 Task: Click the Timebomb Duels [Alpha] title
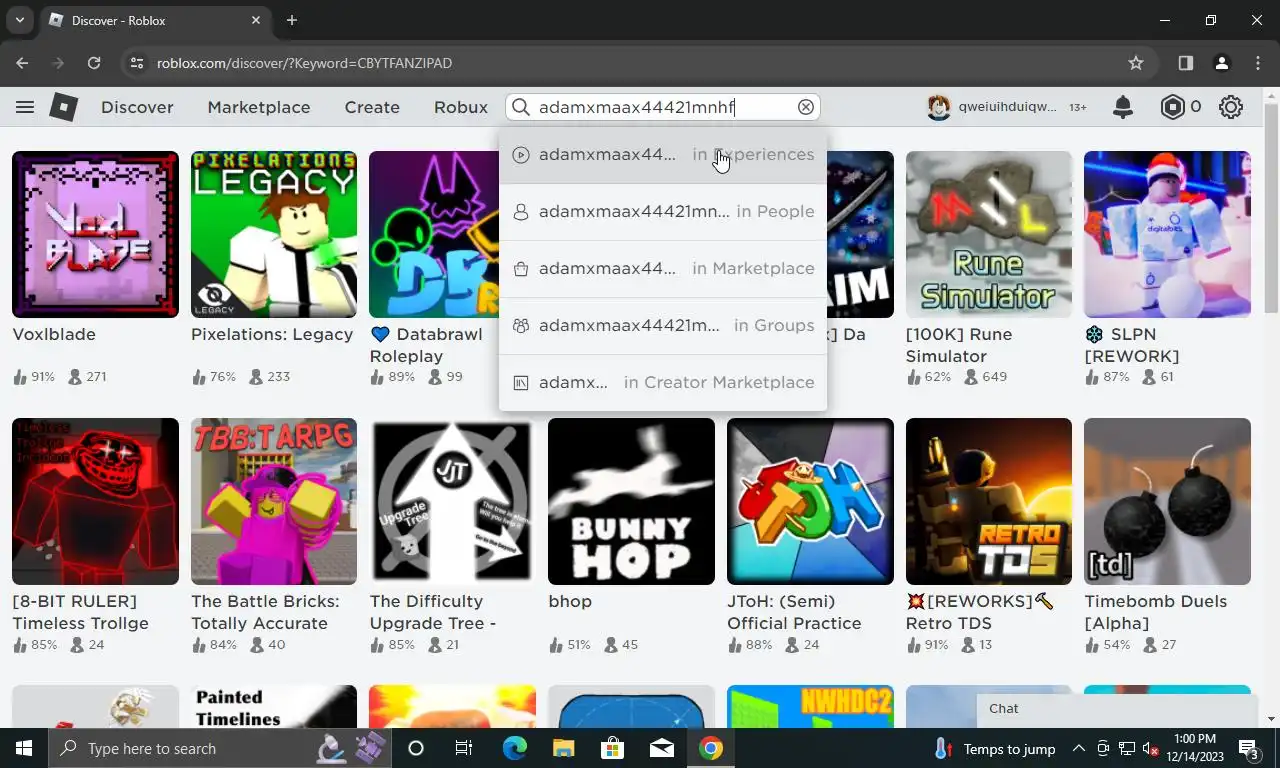[1156, 612]
